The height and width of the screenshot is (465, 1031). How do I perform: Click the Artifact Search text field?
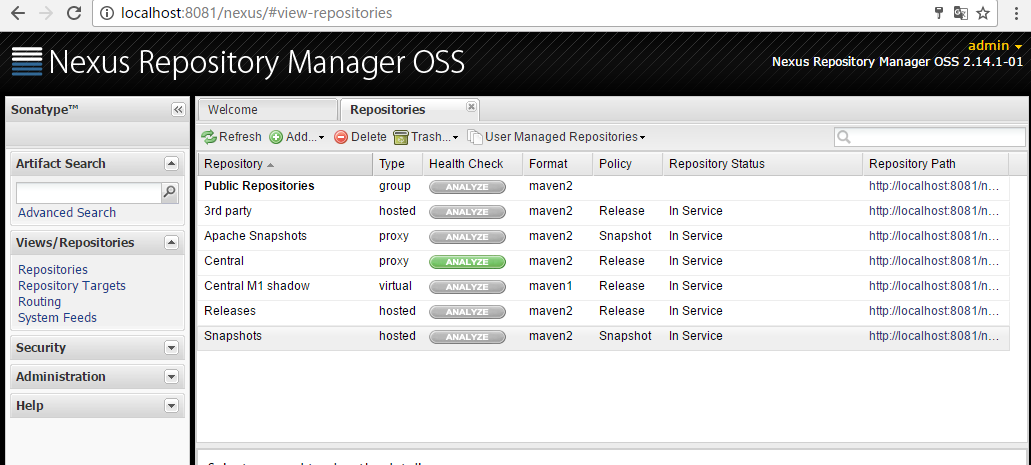[88, 193]
